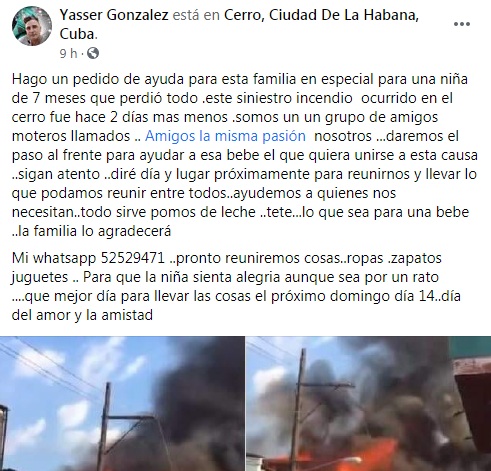491x471 pixels.
Task: Open the "Amigos la misma pasión" group link
Action: [x=225, y=136]
